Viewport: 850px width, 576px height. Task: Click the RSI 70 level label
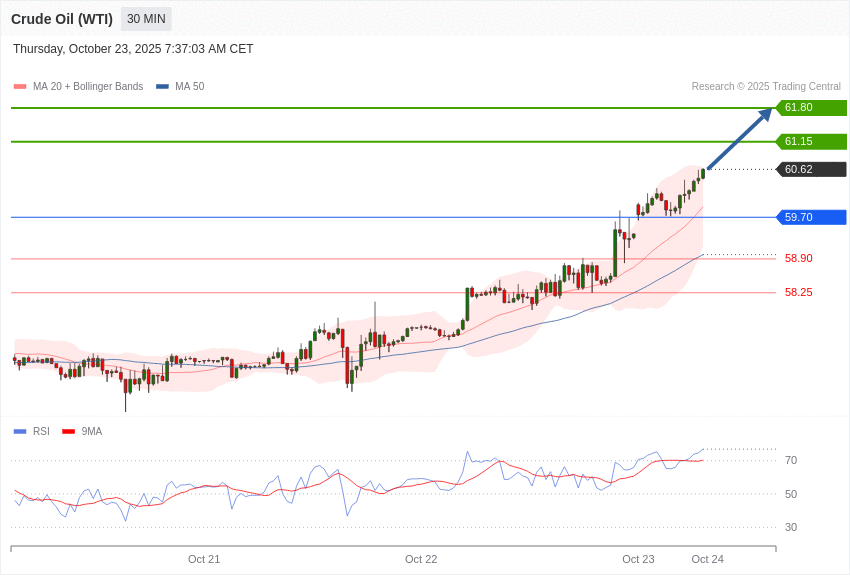click(791, 460)
